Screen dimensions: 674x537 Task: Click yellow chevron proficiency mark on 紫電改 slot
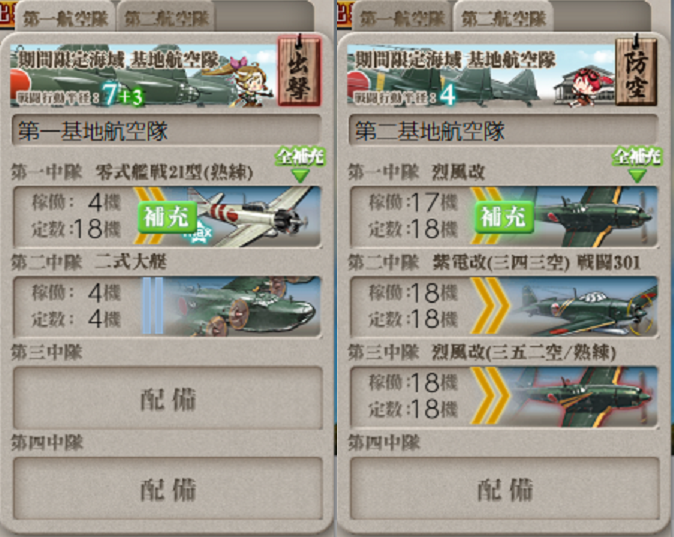tap(490, 306)
